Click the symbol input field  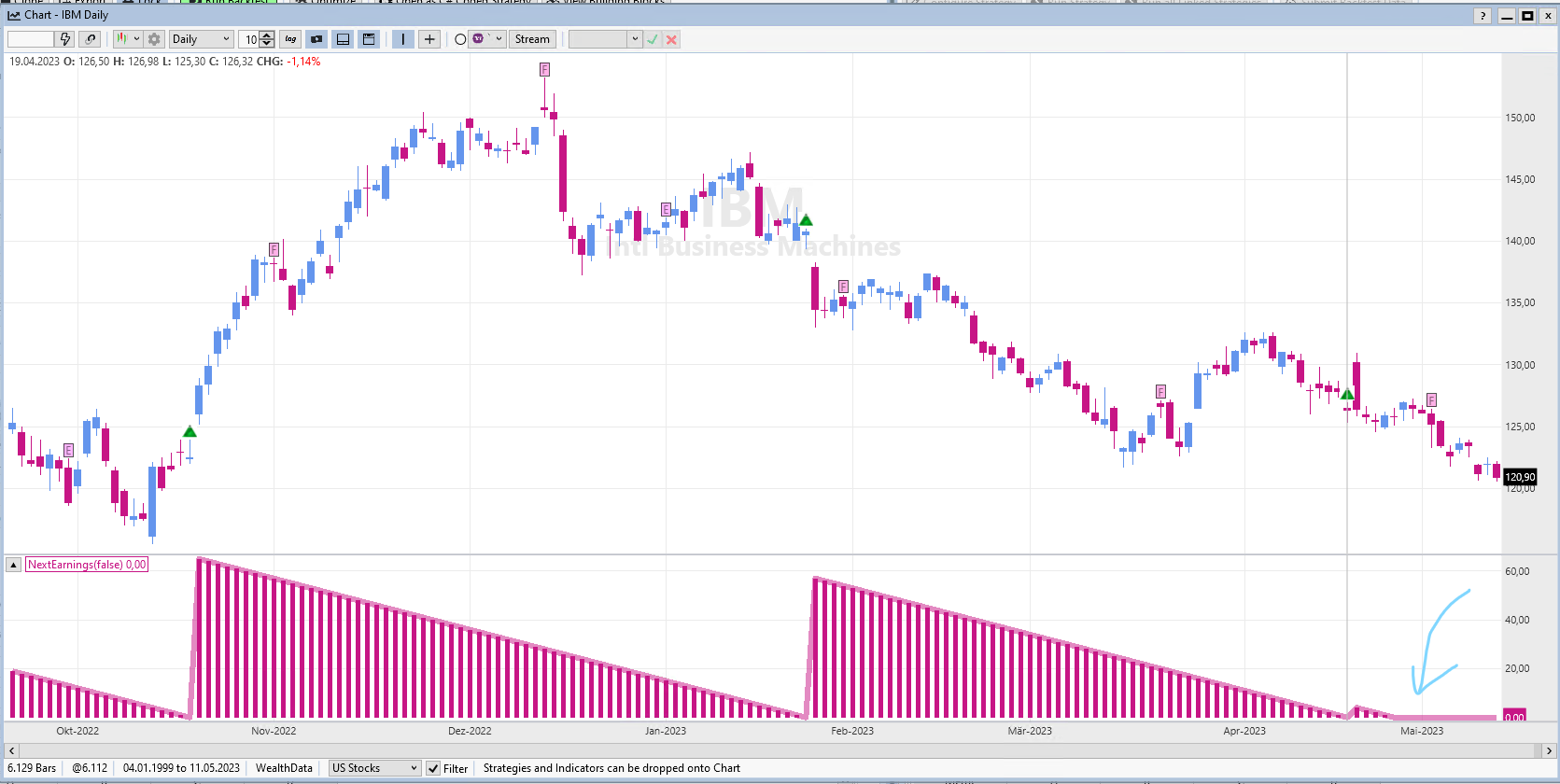[x=31, y=39]
